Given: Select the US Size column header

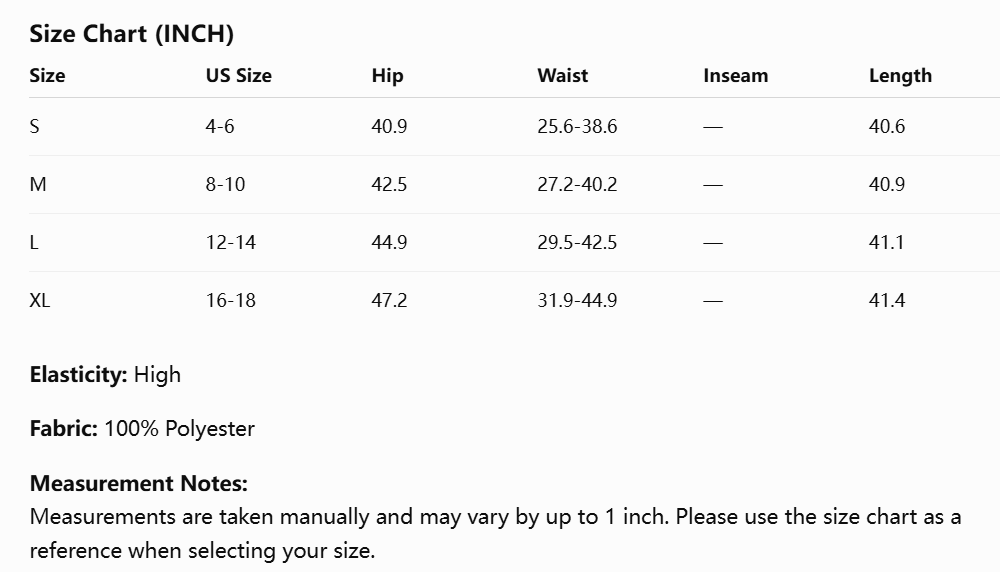Looking at the screenshot, I should coord(239,75).
